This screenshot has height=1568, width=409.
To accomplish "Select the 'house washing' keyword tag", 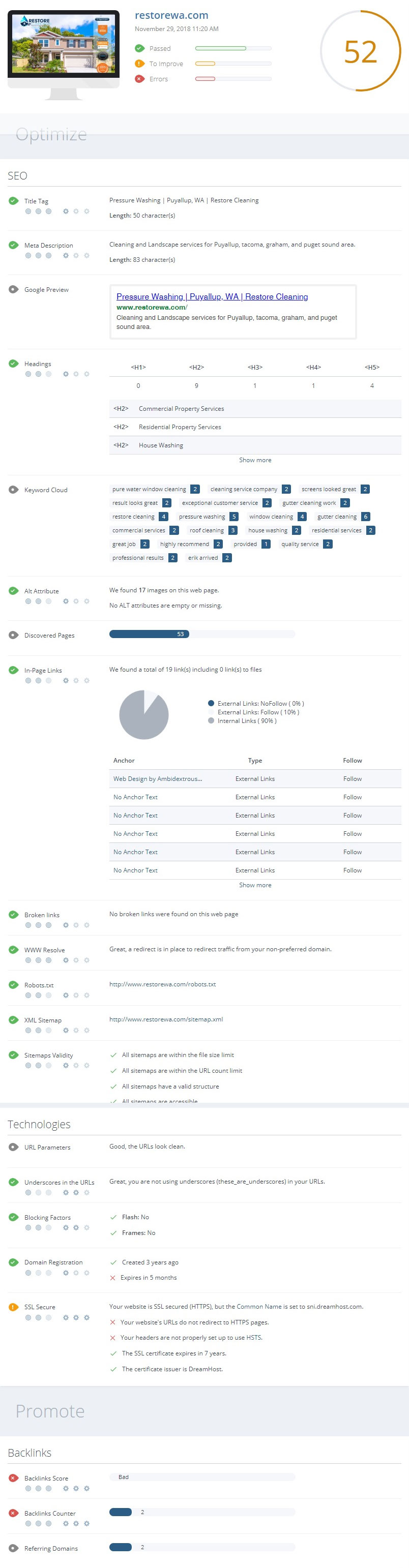I will (274, 530).
